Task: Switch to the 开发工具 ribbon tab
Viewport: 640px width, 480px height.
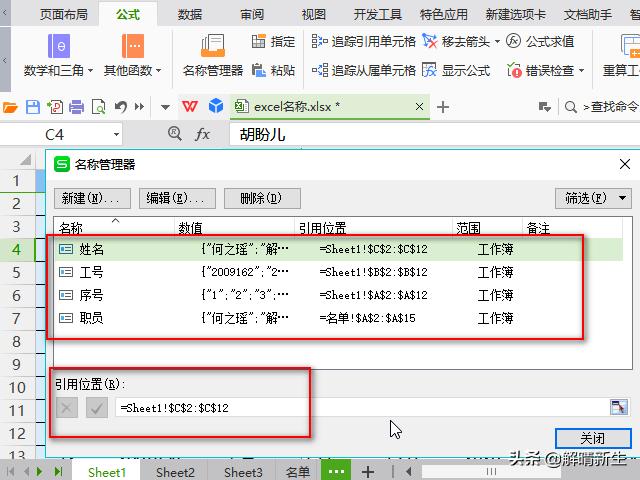Action: (378, 15)
